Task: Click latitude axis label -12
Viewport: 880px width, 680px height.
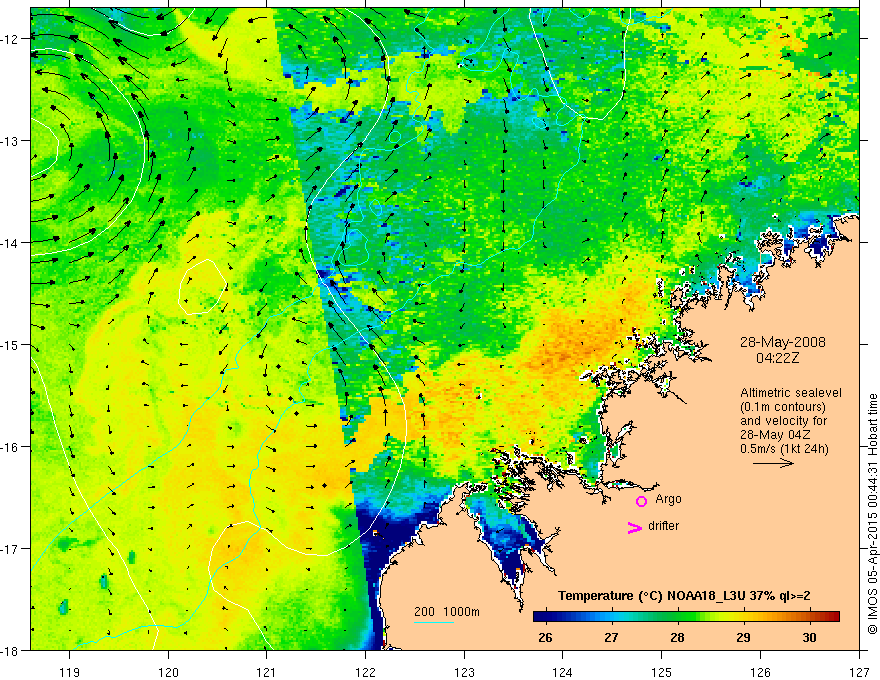Action: click(10, 39)
